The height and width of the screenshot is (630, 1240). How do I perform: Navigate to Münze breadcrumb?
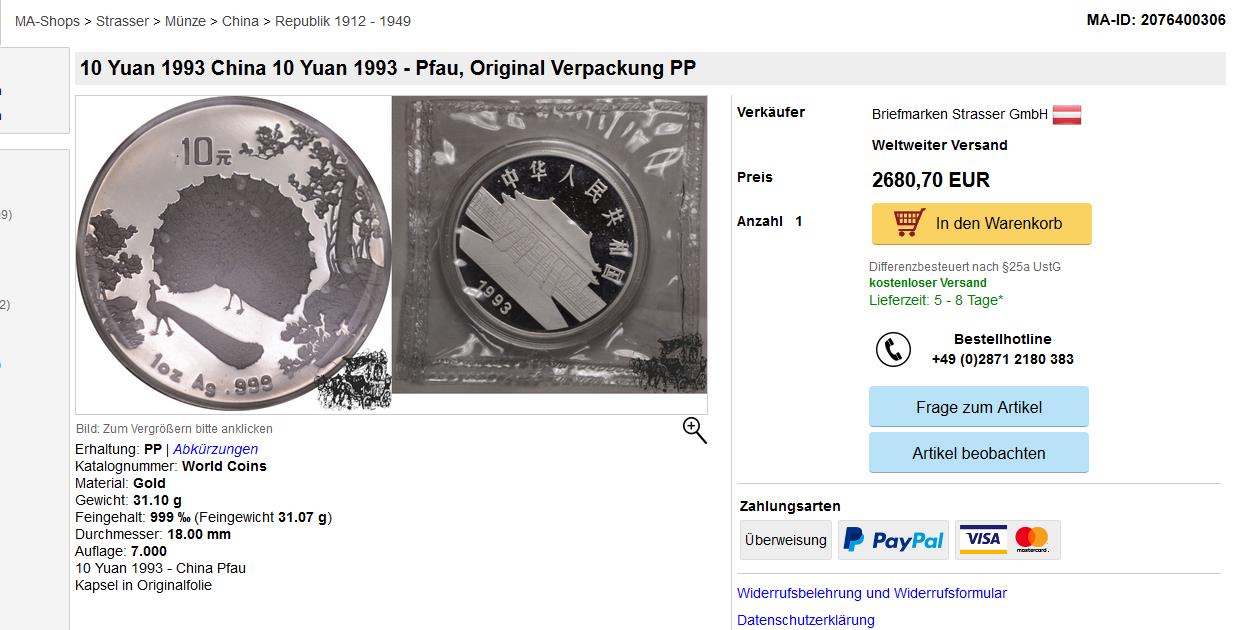[x=185, y=21]
